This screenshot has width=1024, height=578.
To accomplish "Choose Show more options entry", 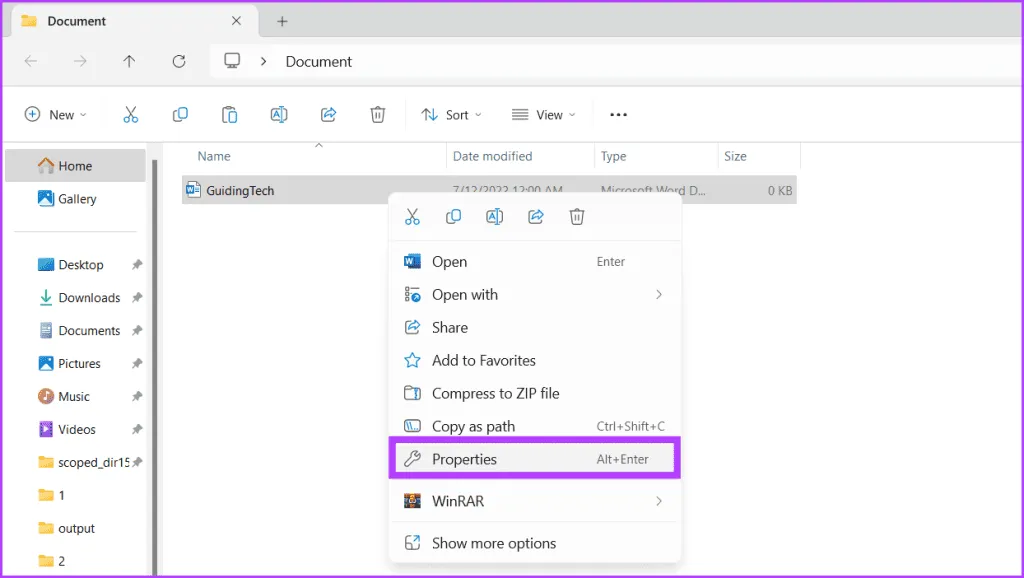I will pos(493,544).
